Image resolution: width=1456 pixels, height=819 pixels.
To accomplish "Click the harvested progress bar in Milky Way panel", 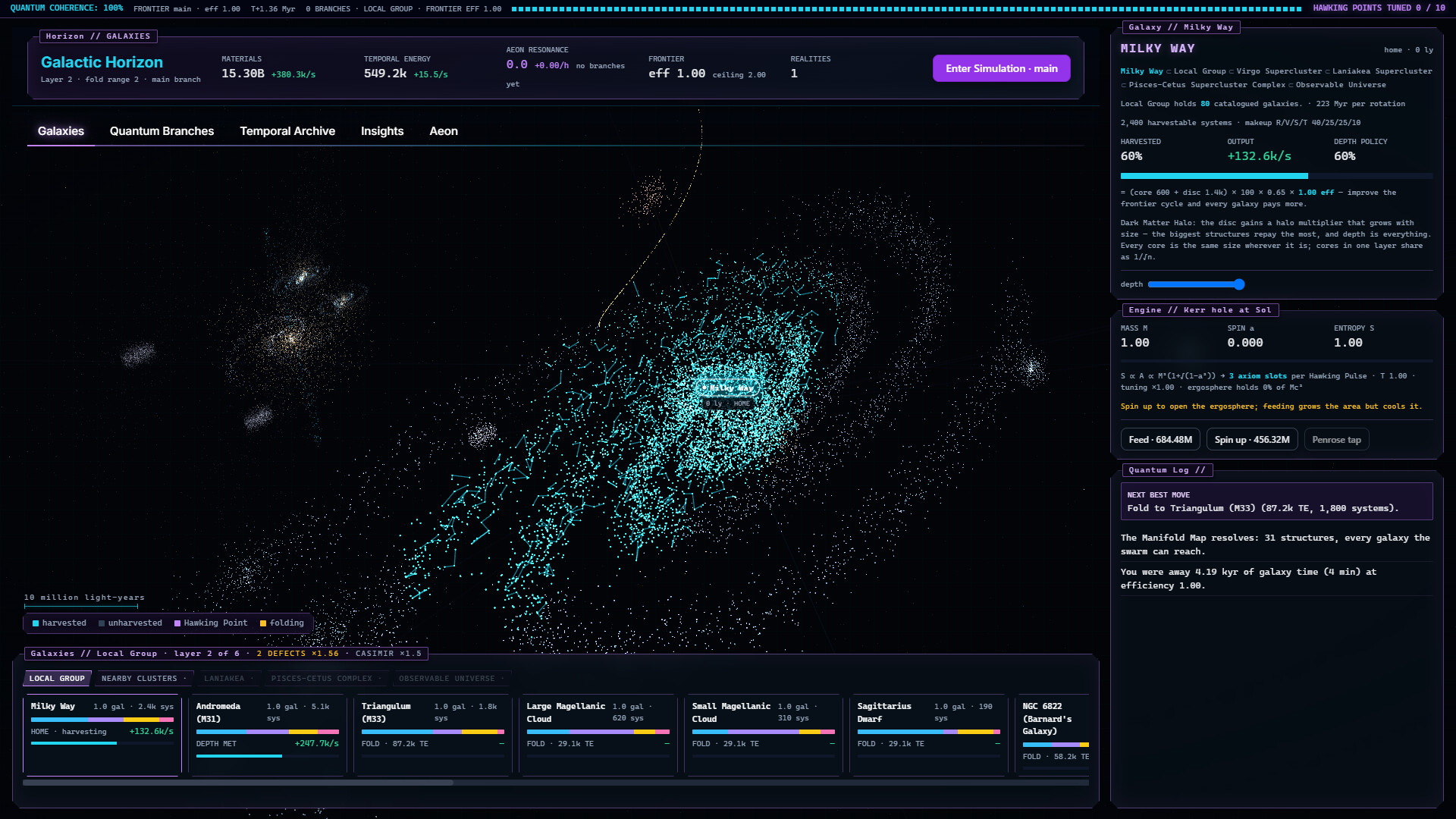I will click(x=1276, y=176).
